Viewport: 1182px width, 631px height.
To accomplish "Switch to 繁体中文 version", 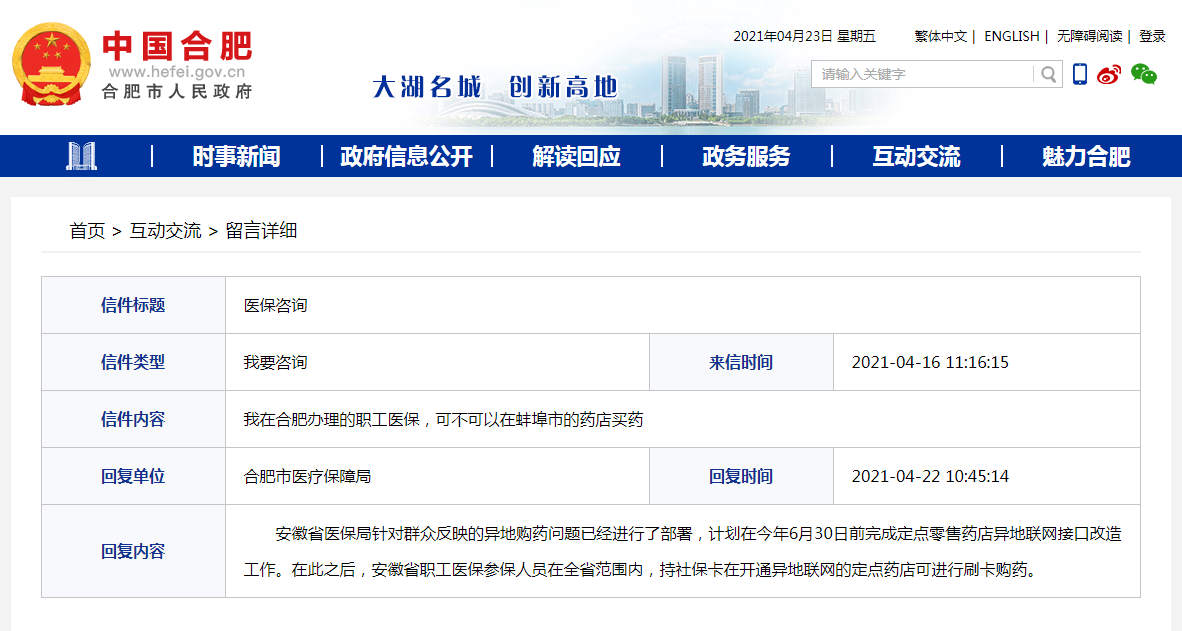I will click(940, 36).
